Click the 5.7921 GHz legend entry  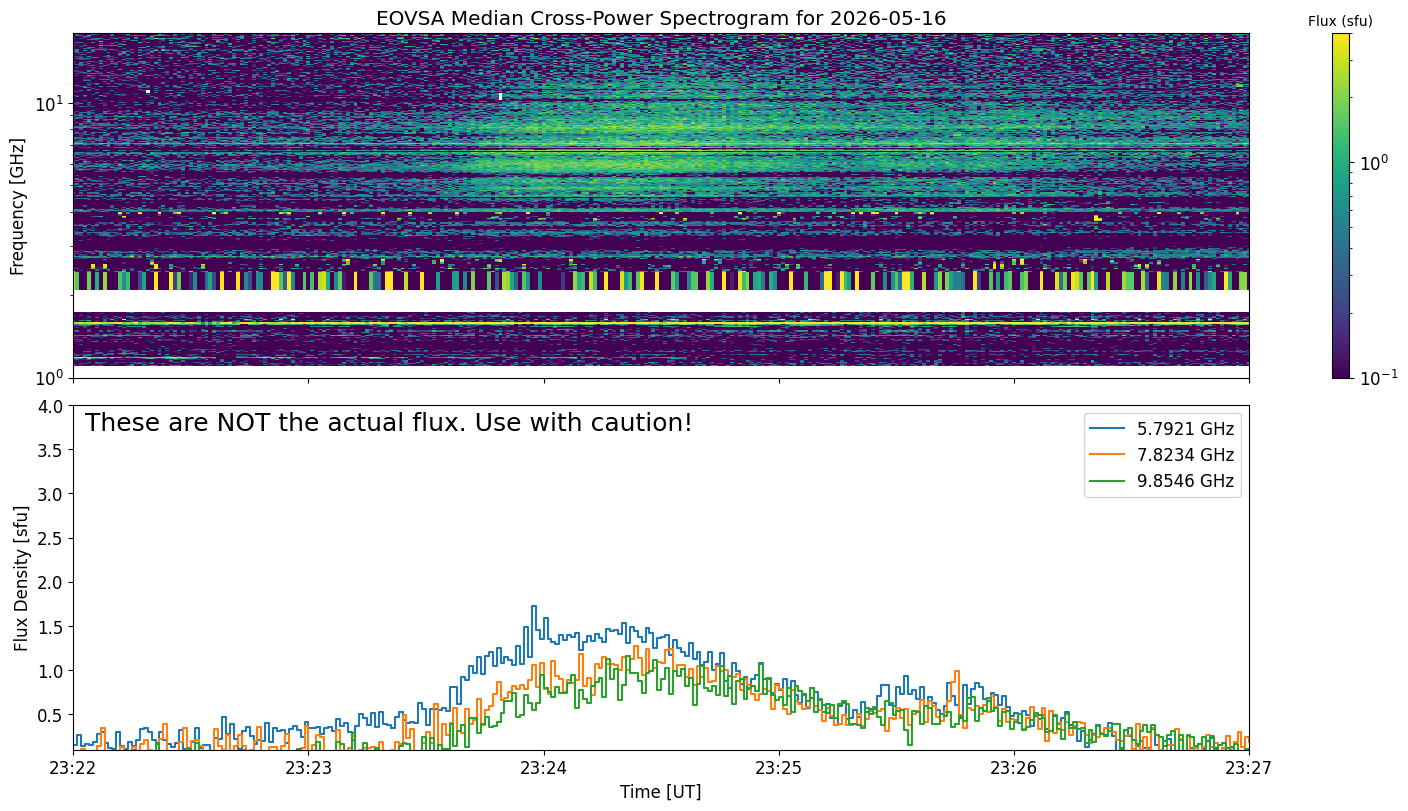pos(1163,429)
